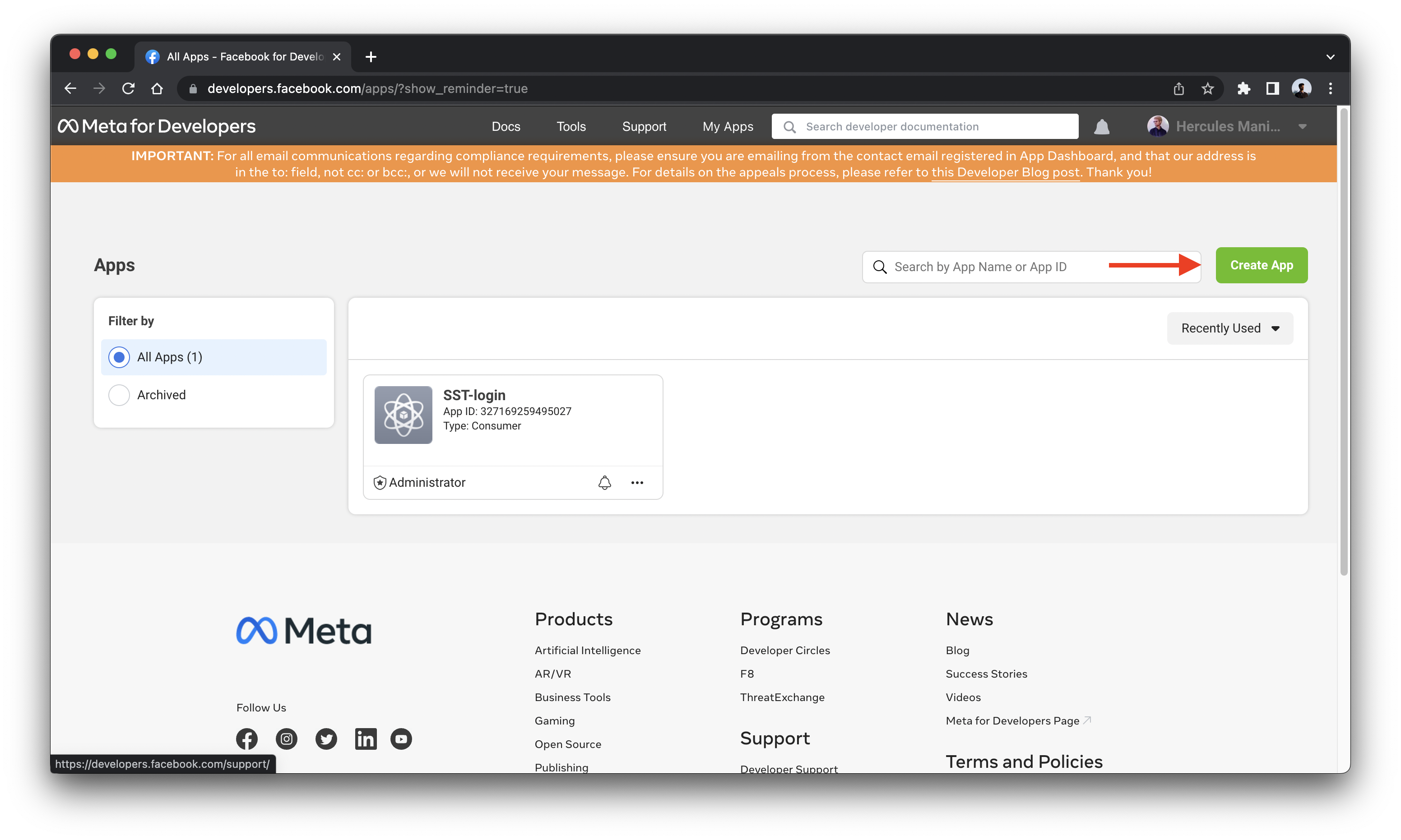Focus the Search developer documentation field
The image size is (1401, 840).
pos(925,126)
